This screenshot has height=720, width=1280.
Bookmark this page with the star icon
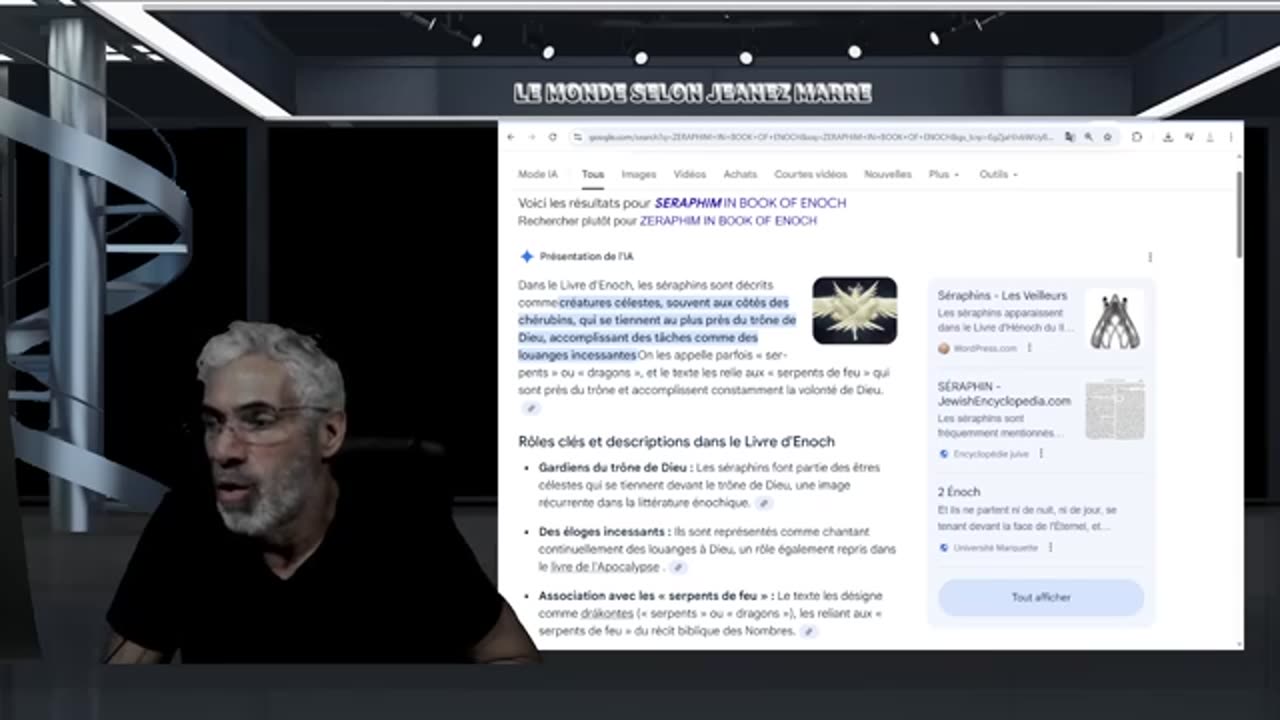pyautogui.click(x=1107, y=137)
